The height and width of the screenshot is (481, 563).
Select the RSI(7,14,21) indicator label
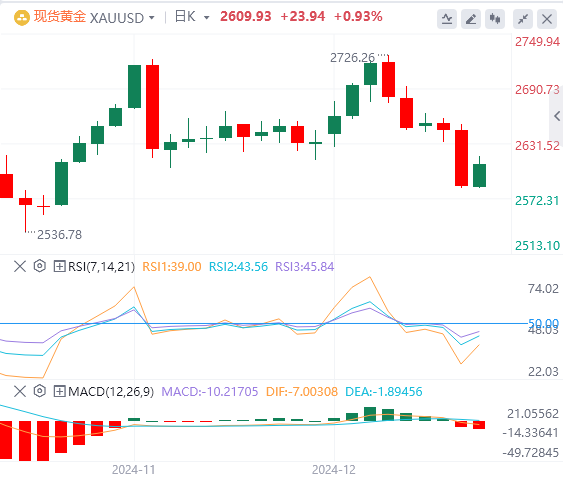102,267
